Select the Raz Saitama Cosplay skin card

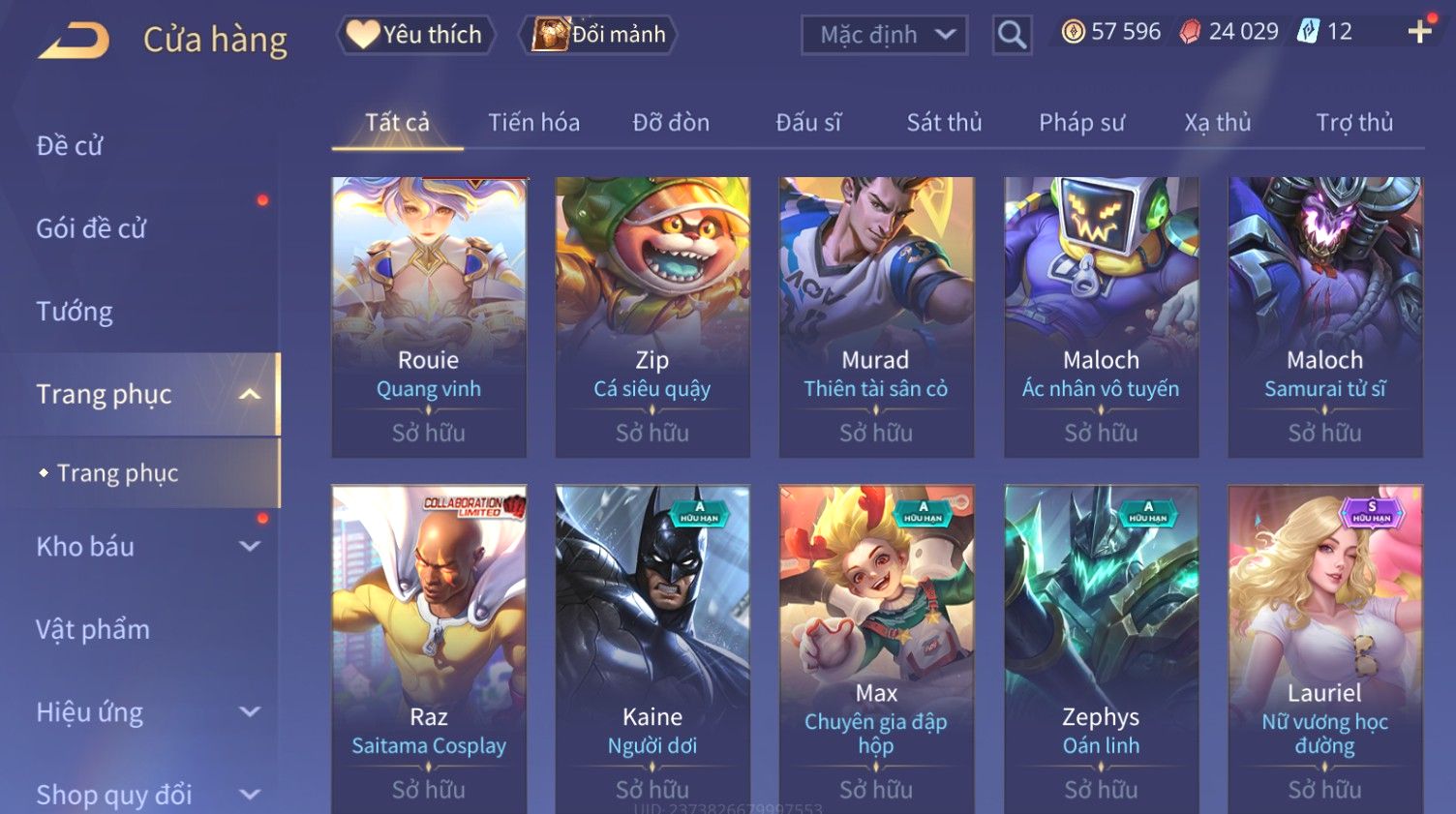coord(429,648)
